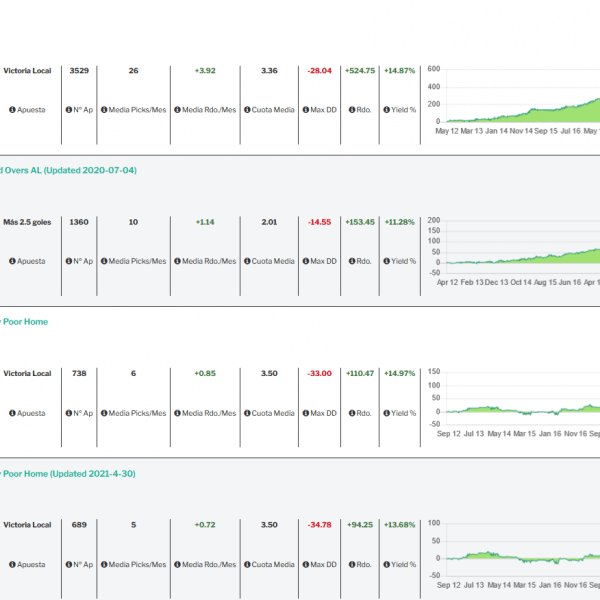Open the Poor Home (Updated 2021-4-30) link
Viewport: 600px width, 600px height.
[x=68, y=474]
